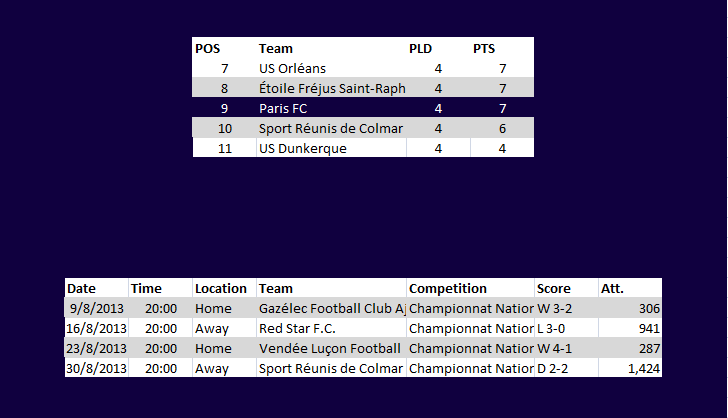
Task: Select the Vendée Luçon Football cell
Action: point(332,348)
